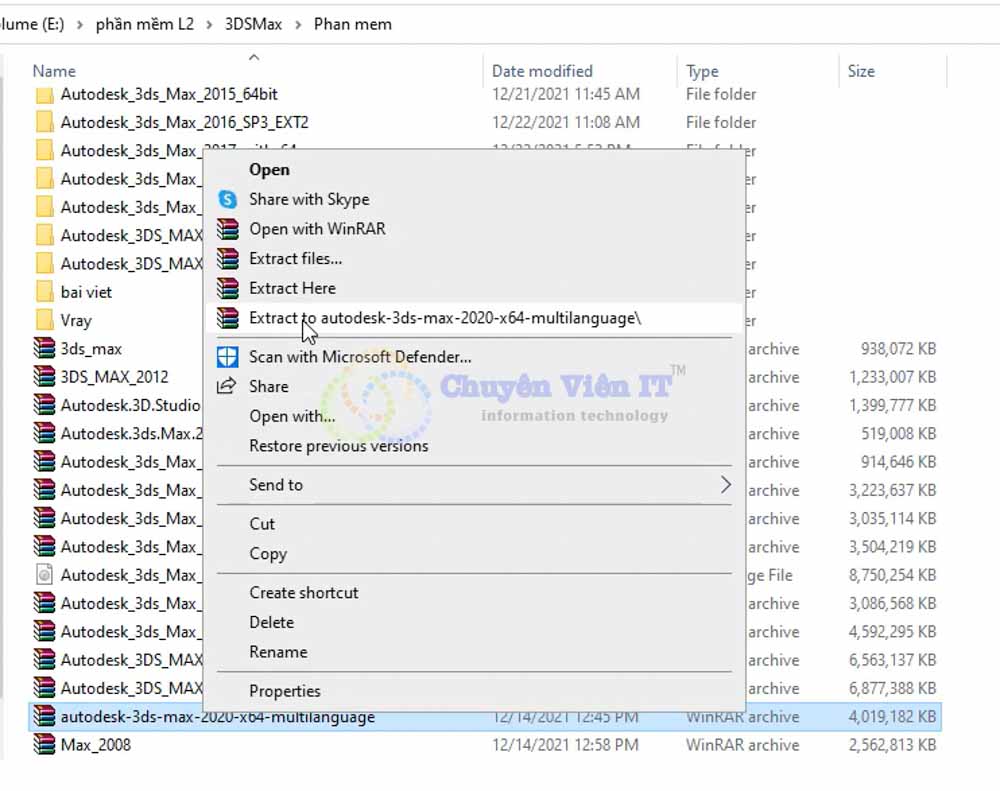Click the Share arrow icon

(x=229, y=386)
